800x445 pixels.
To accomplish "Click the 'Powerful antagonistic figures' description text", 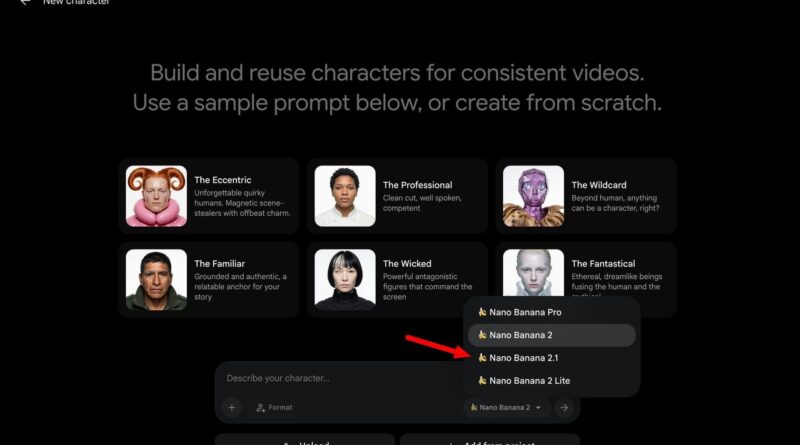I will (428, 287).
